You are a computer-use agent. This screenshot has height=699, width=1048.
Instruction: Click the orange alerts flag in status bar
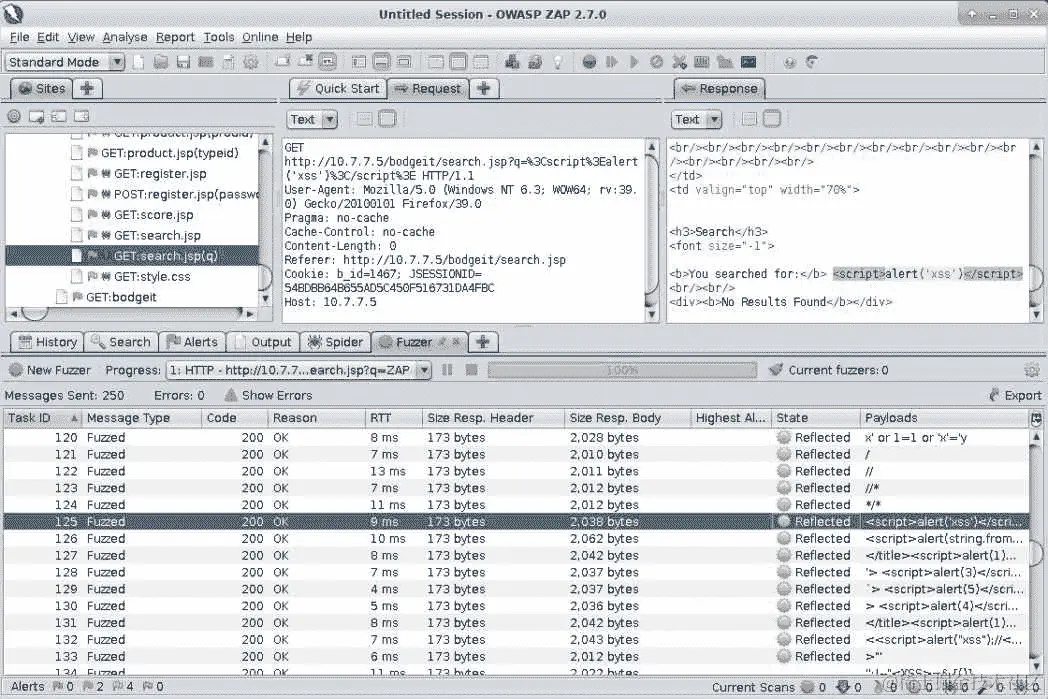tap(88, 686)
